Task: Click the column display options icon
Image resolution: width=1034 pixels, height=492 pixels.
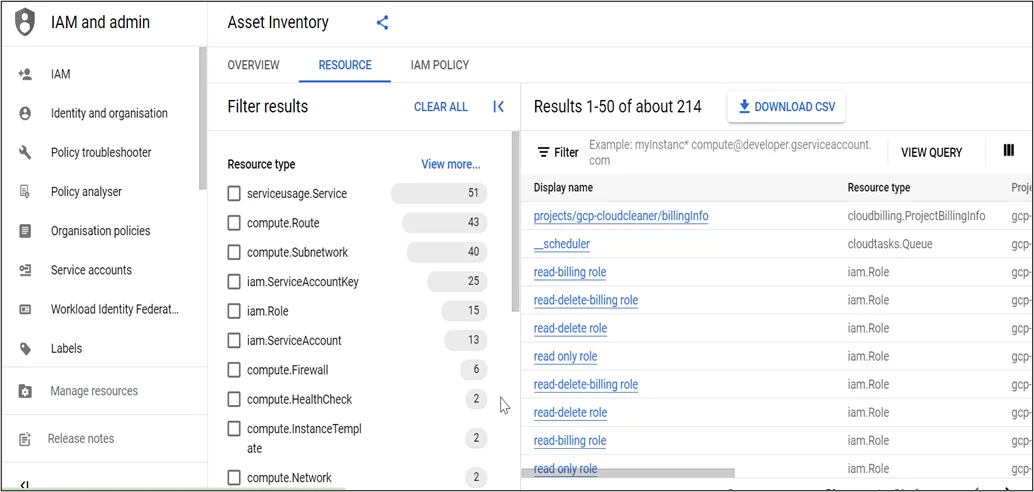Action: 1008,151
